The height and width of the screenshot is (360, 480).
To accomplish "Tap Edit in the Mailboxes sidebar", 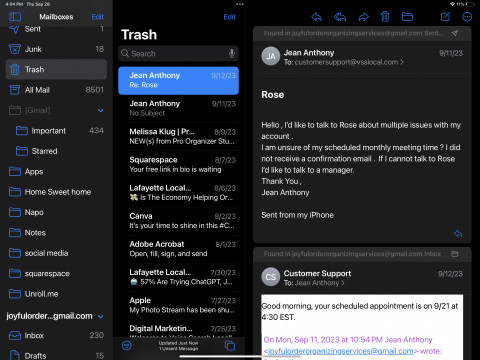I will [x=98, y=17].
